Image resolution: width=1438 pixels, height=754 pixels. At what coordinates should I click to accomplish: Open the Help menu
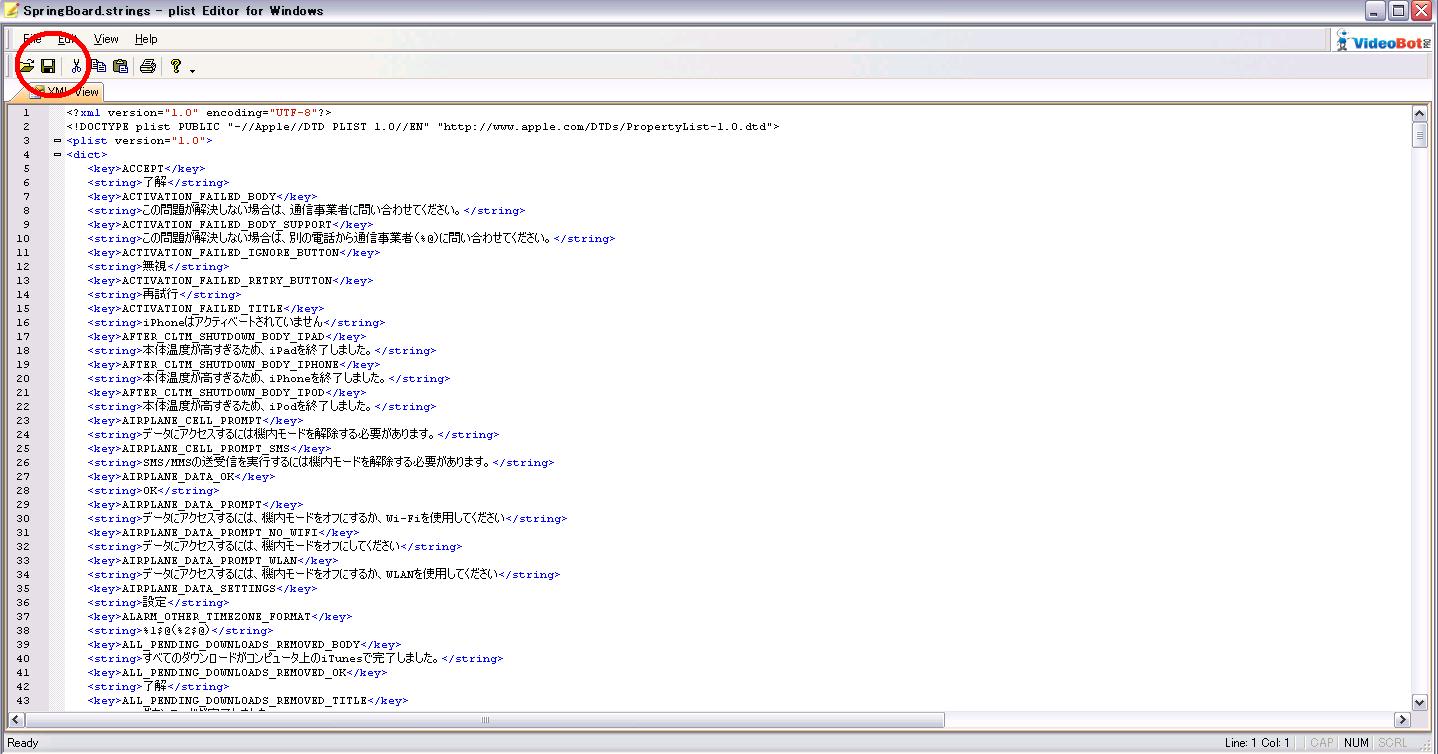coord(146,39)
